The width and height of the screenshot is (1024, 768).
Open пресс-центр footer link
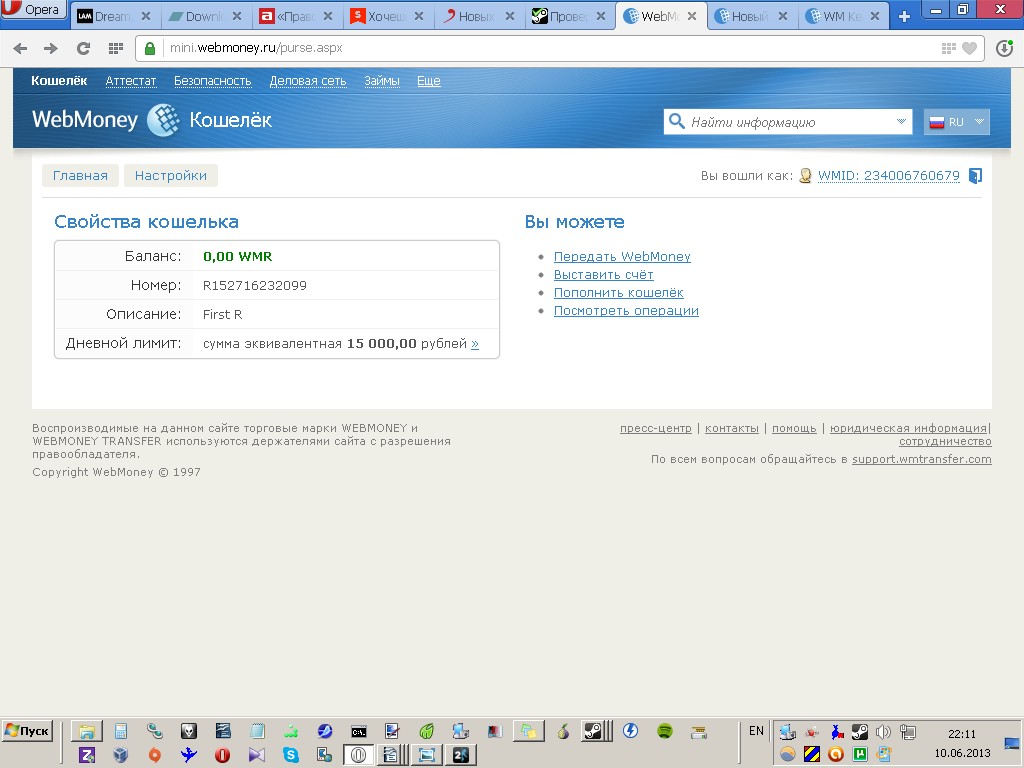[x=656, y=428]
